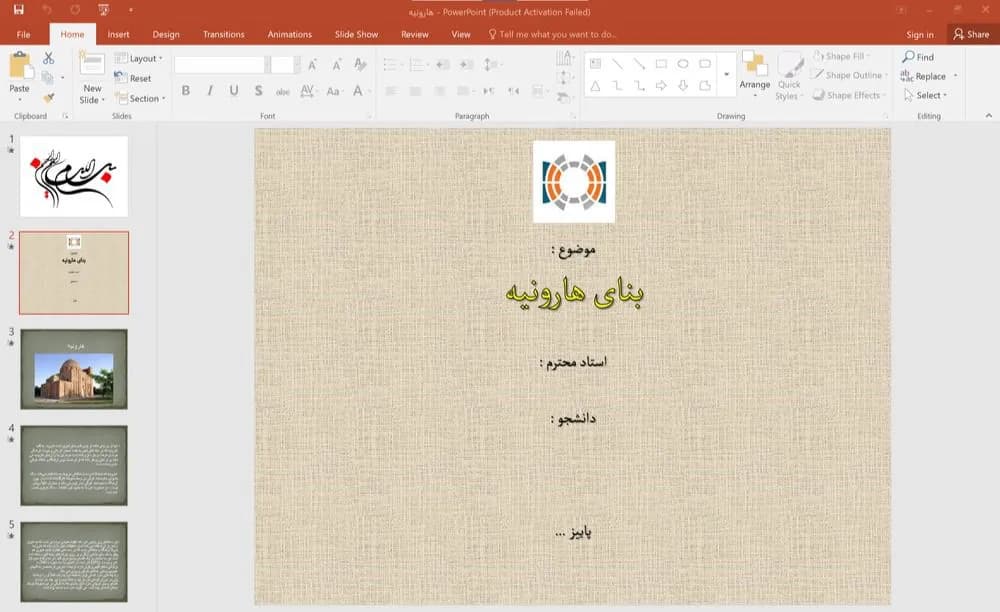The width and height of the screenshot is (1000, 612).
Task: Switch to the Review tab
Action: [415, 34]
